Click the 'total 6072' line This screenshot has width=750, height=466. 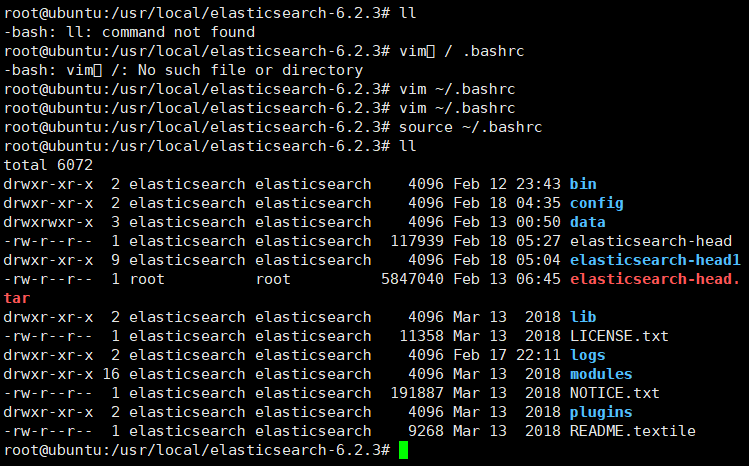48,165
